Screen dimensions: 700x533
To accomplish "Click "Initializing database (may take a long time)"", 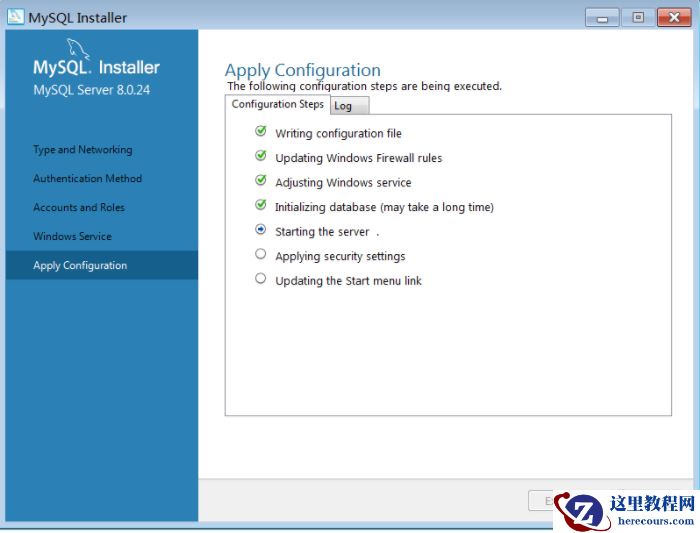I will pos(384,207).
